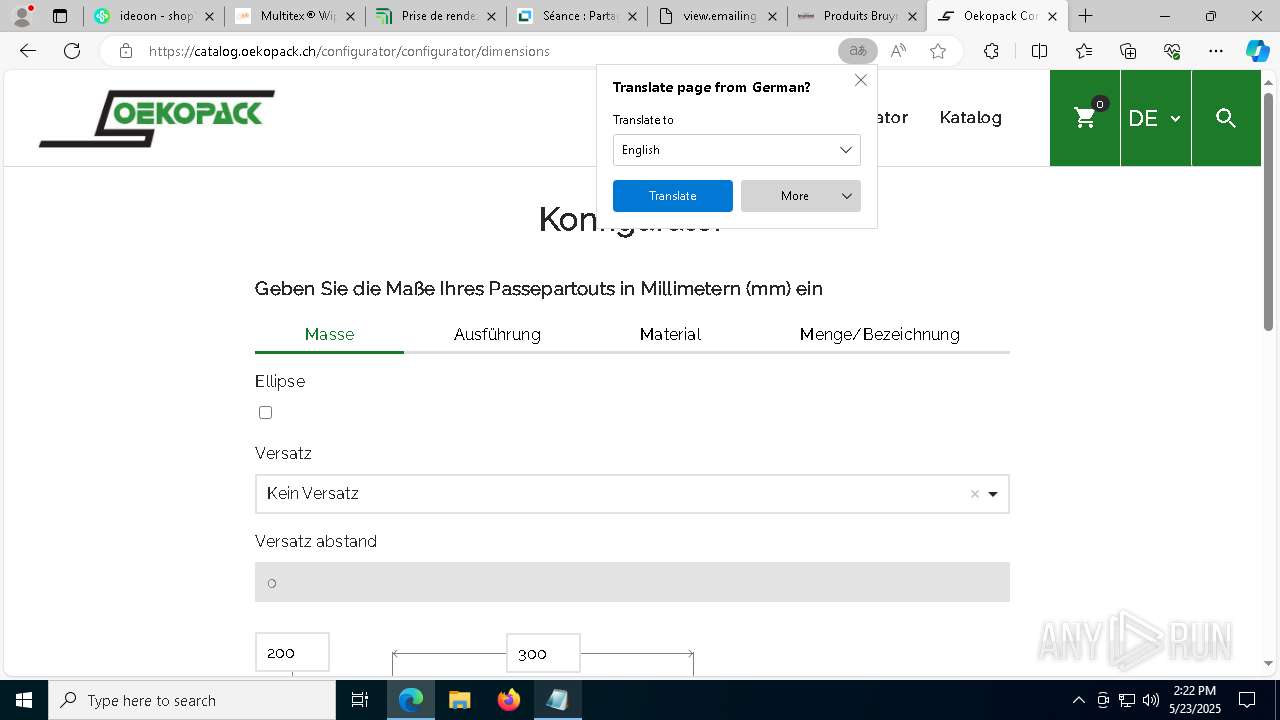Switch to the Masse tab

329,334
